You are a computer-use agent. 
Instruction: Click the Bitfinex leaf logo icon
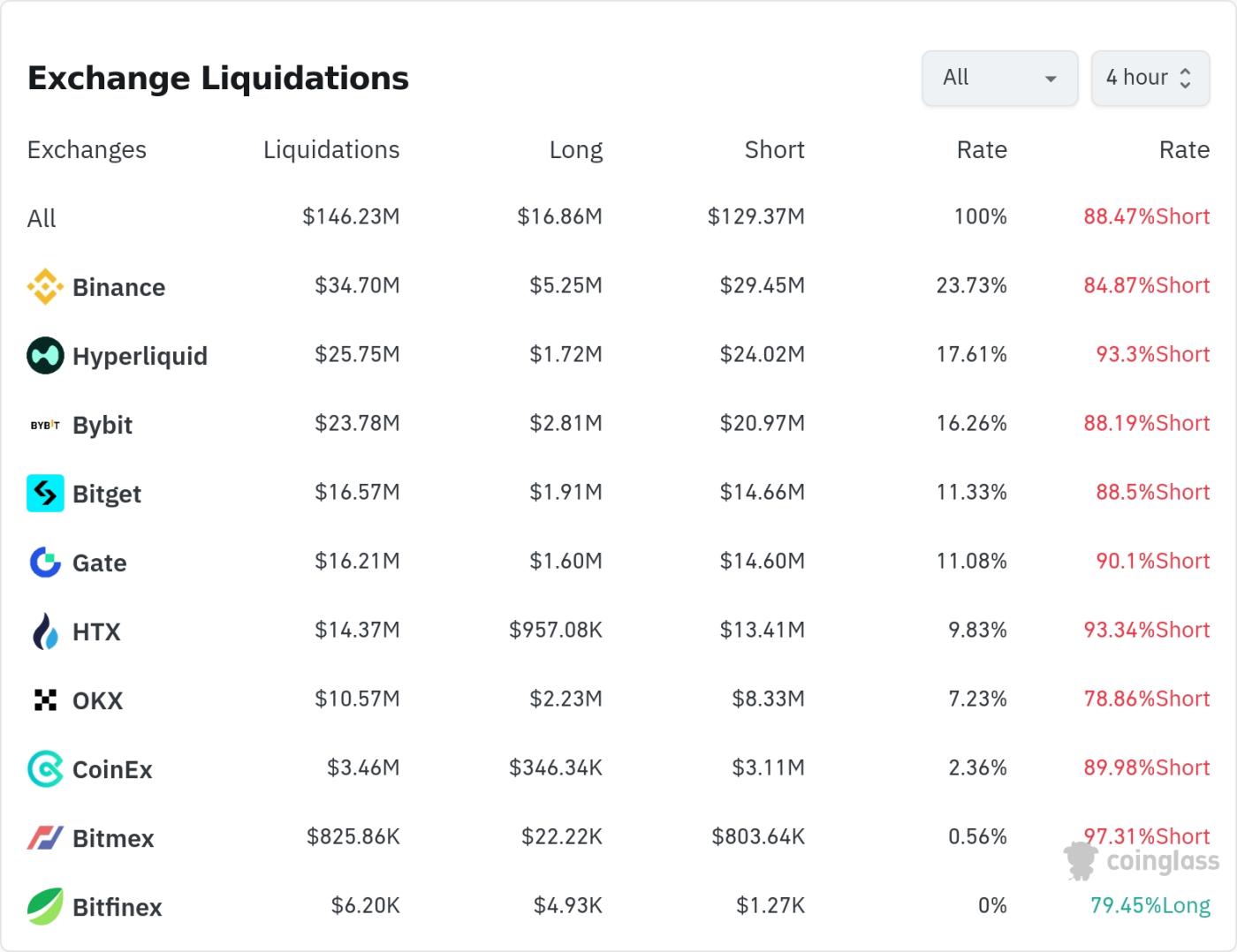click(x=45, y=907)
